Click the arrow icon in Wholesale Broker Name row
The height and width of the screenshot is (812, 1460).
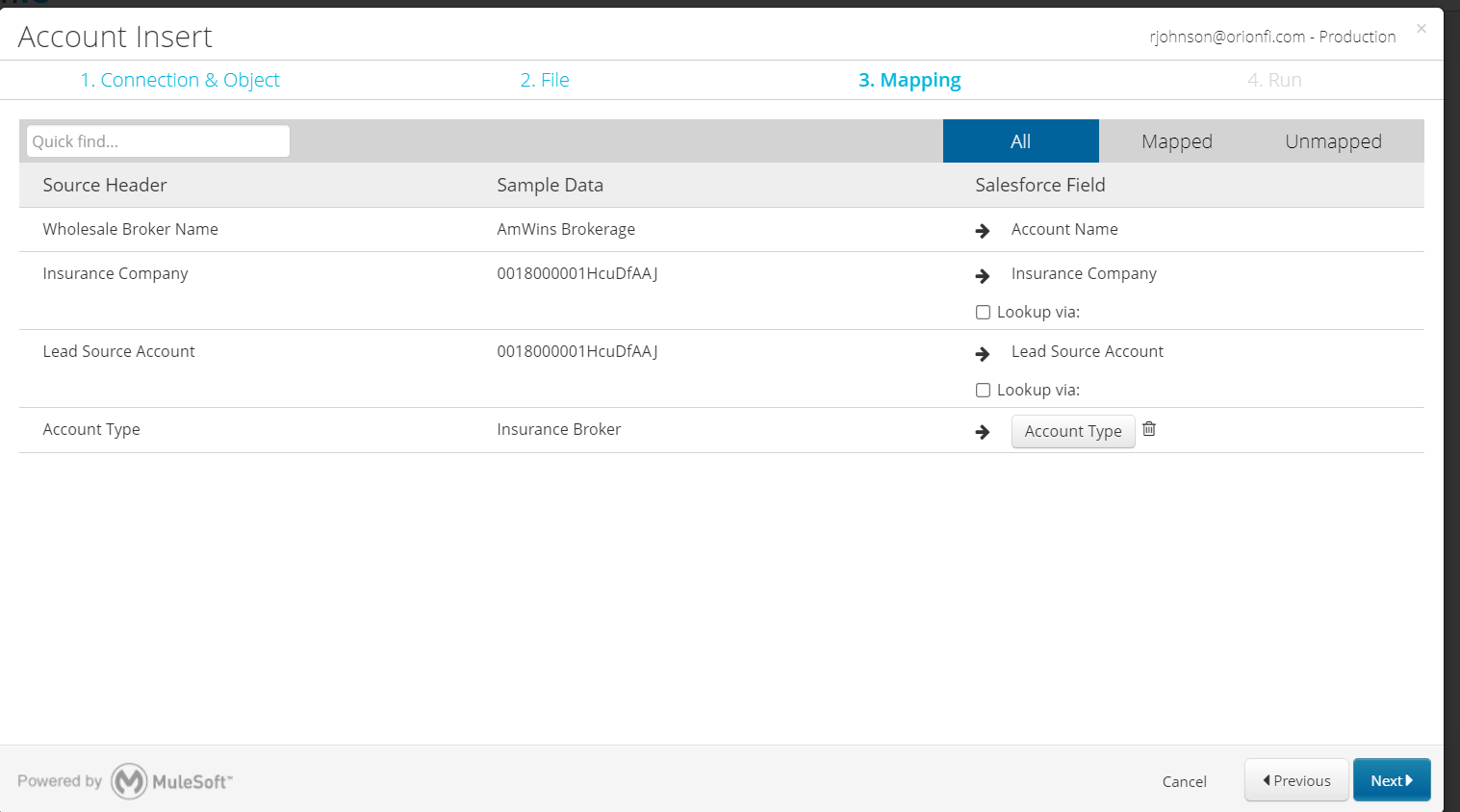coord(983,231)
